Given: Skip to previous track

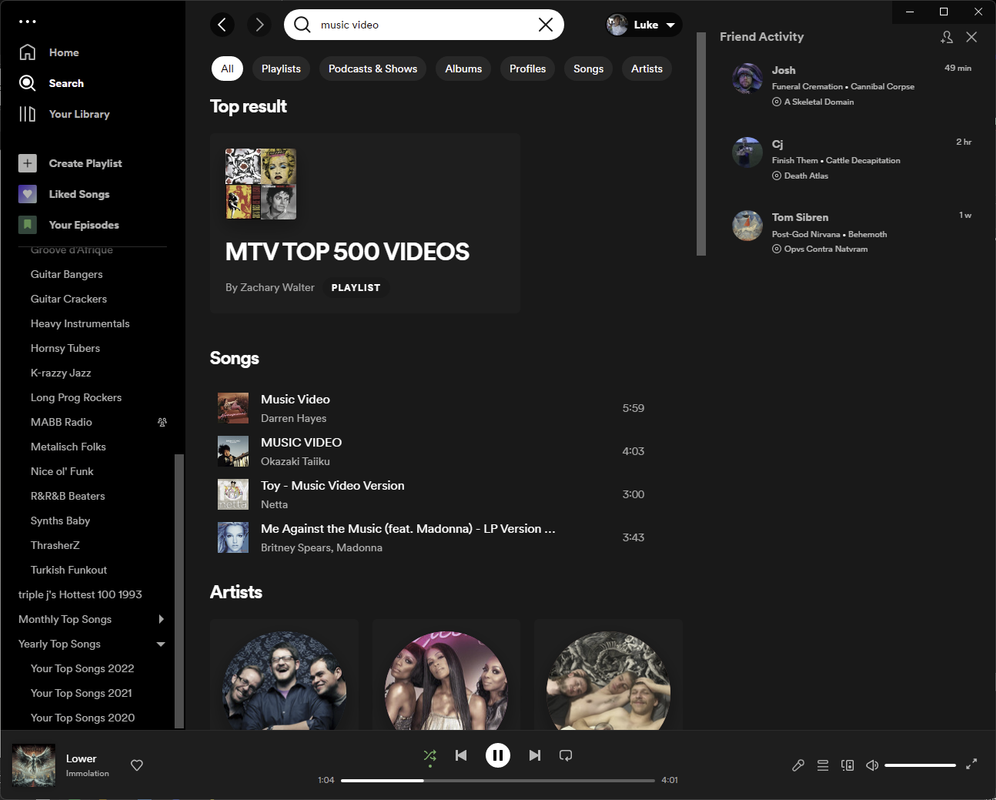Looking at the screenshot, I should 461,755.
